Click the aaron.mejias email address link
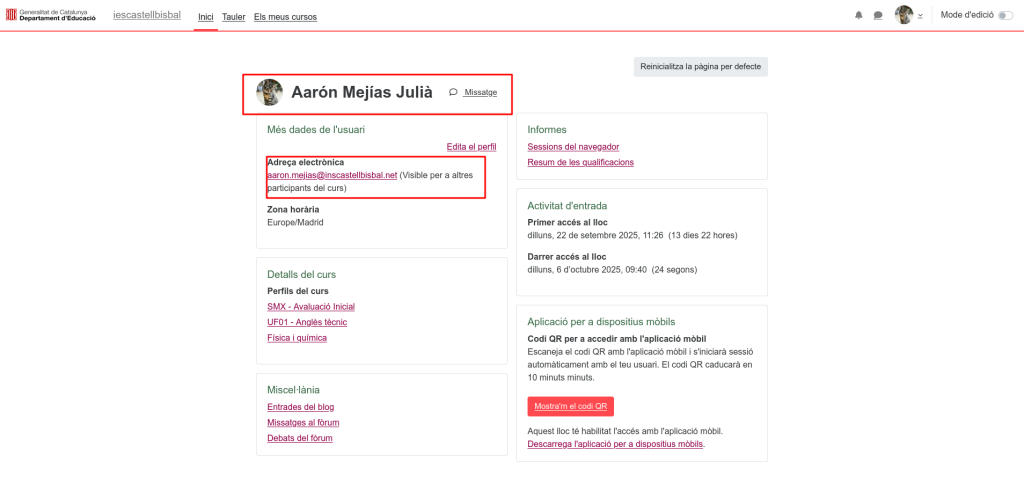The width and height of the screenshot is (1024, 498). pyautogui.click(x=332, y=175)
